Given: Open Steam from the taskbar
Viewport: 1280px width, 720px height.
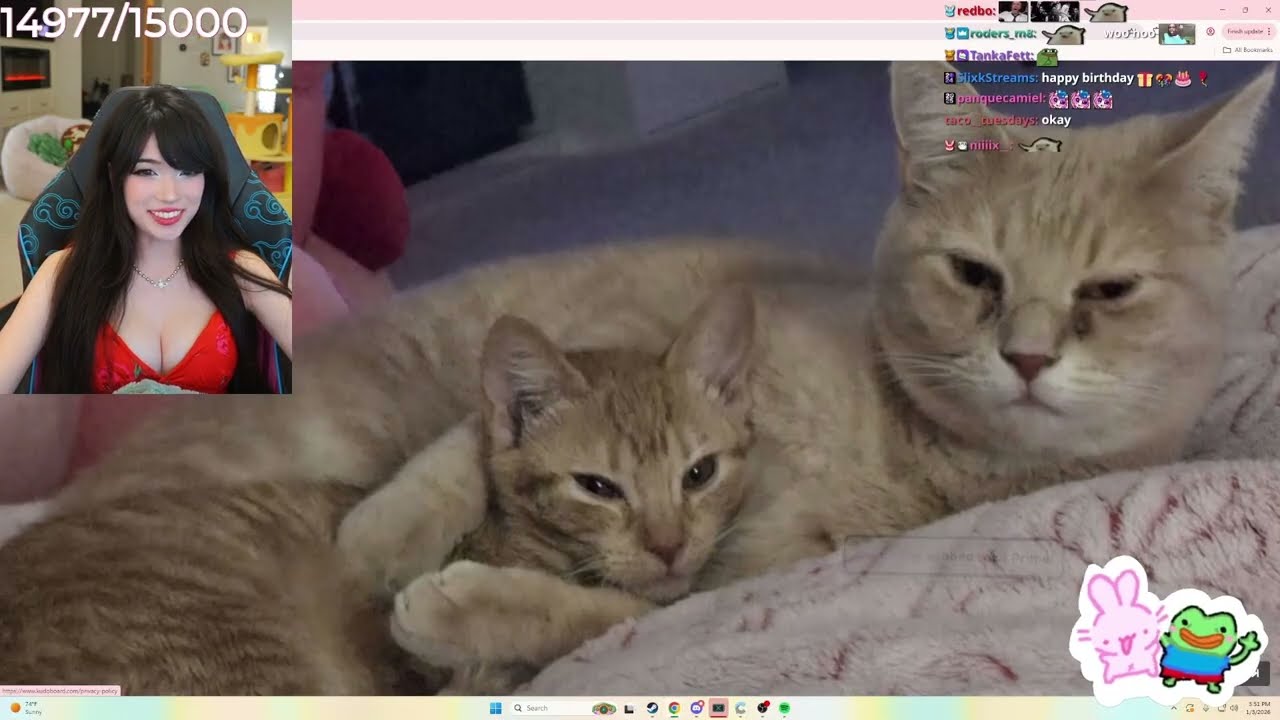Looking at the screenshot, I should coord(652,708).
